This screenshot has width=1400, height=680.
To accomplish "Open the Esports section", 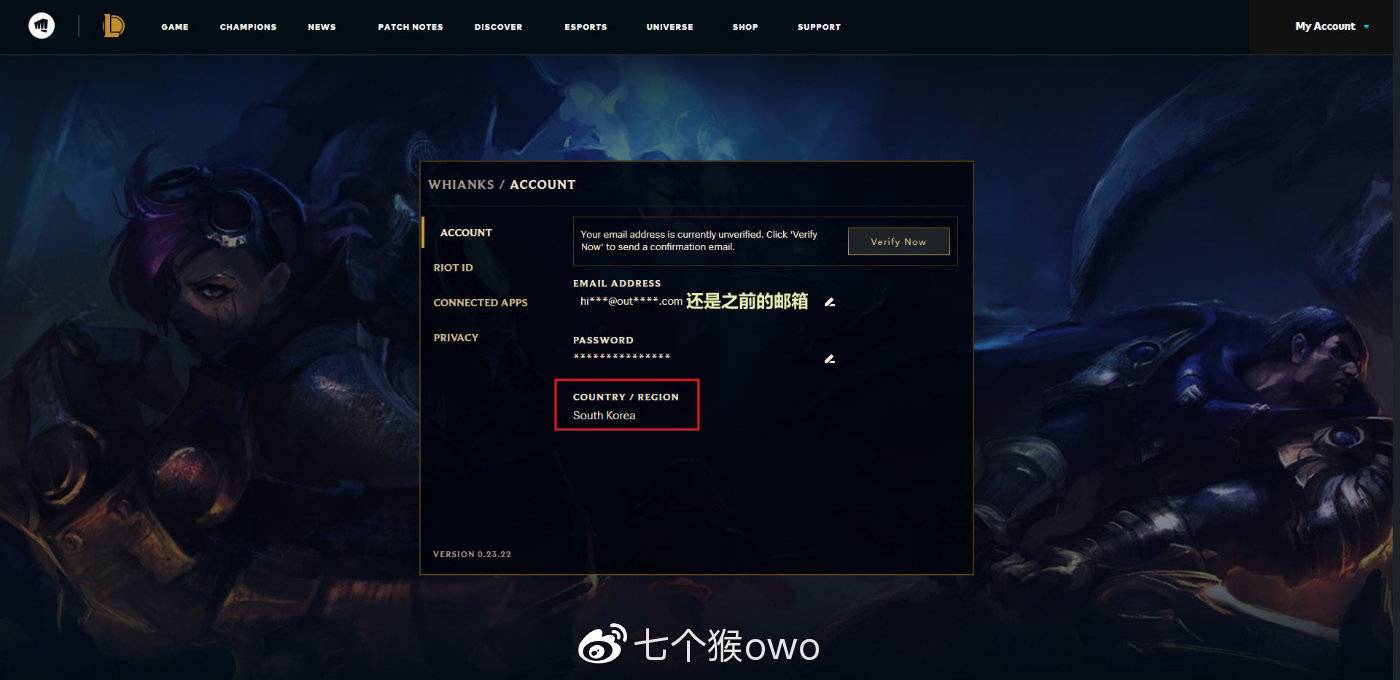I will pyautogui.click(x=585, y=27).
